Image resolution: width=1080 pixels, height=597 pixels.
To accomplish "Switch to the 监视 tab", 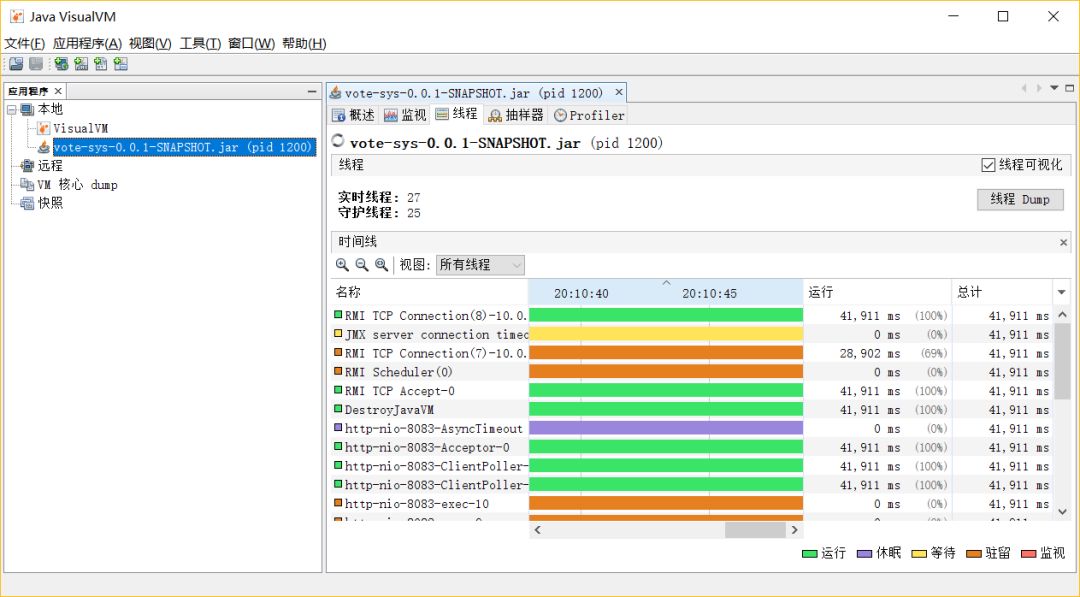I will tap(406, 115).
